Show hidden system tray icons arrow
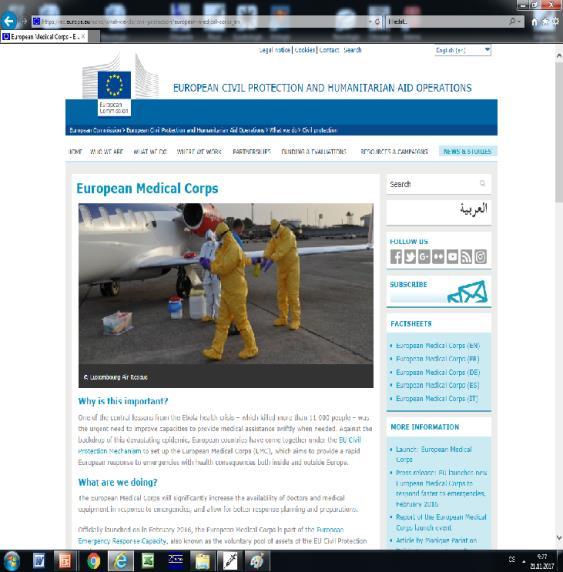 (x=524, y=561)
